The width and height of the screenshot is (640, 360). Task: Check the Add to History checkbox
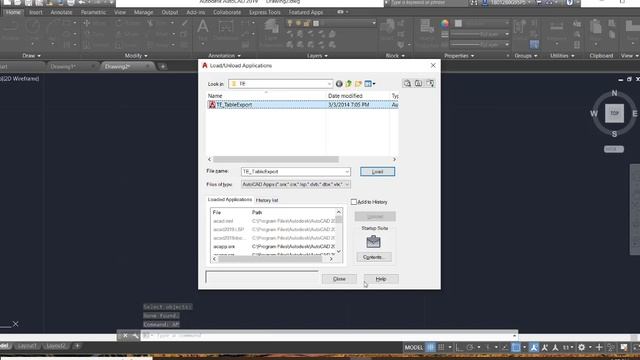(x=354, y=202)
